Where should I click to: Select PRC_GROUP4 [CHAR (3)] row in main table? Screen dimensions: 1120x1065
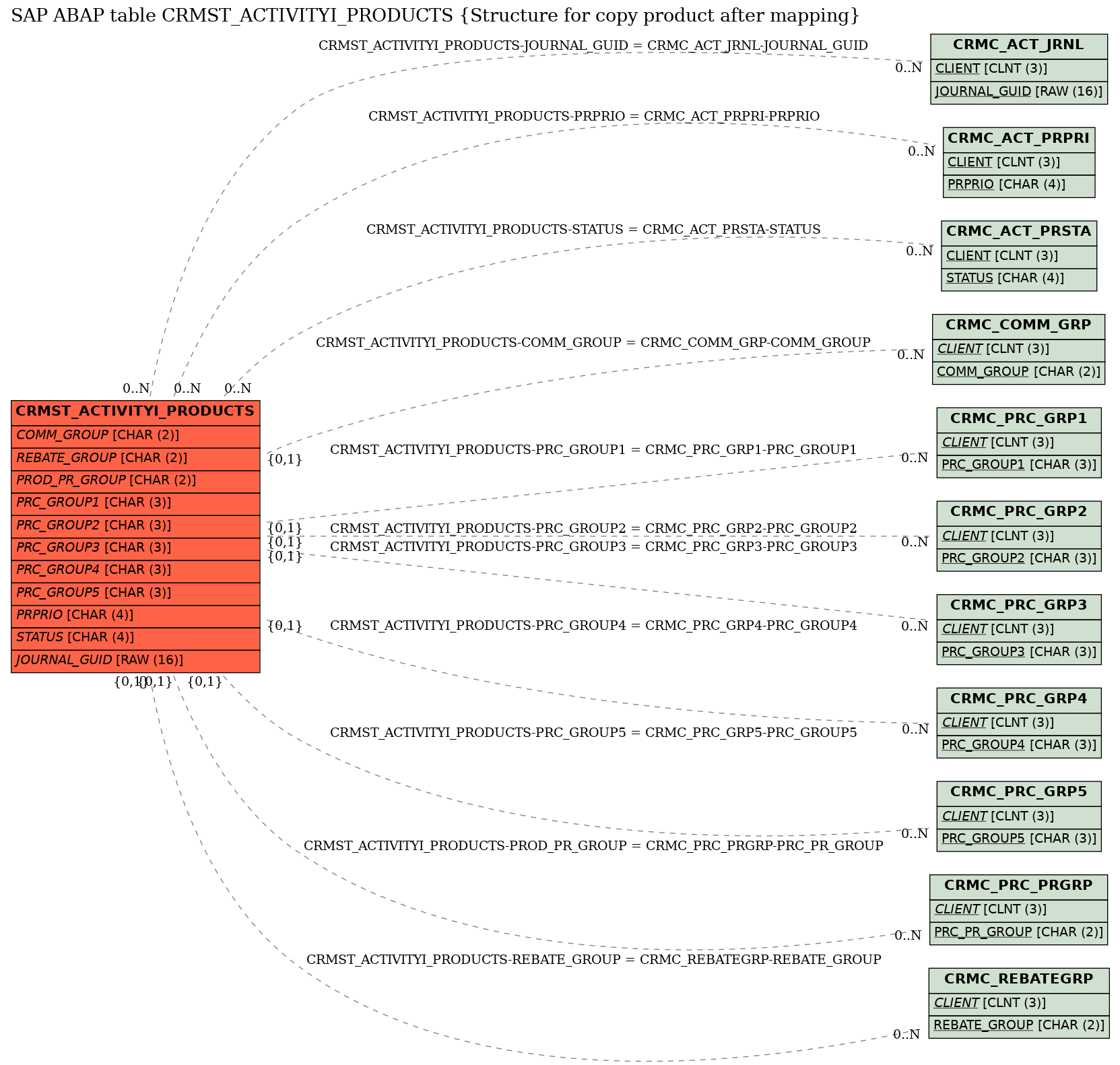tap(135, 571)
